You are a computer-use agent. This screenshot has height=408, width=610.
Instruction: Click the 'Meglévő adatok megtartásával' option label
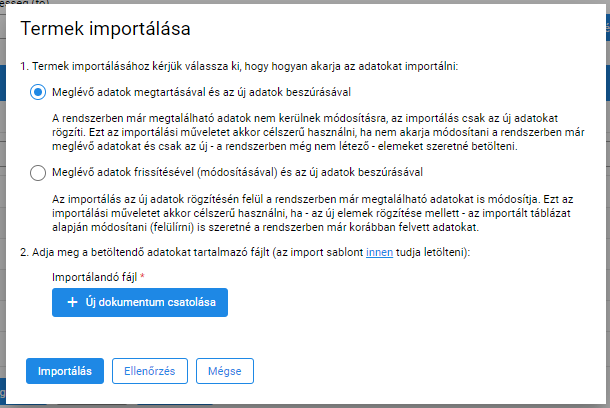pyautogui.click(x=201, y=92)
